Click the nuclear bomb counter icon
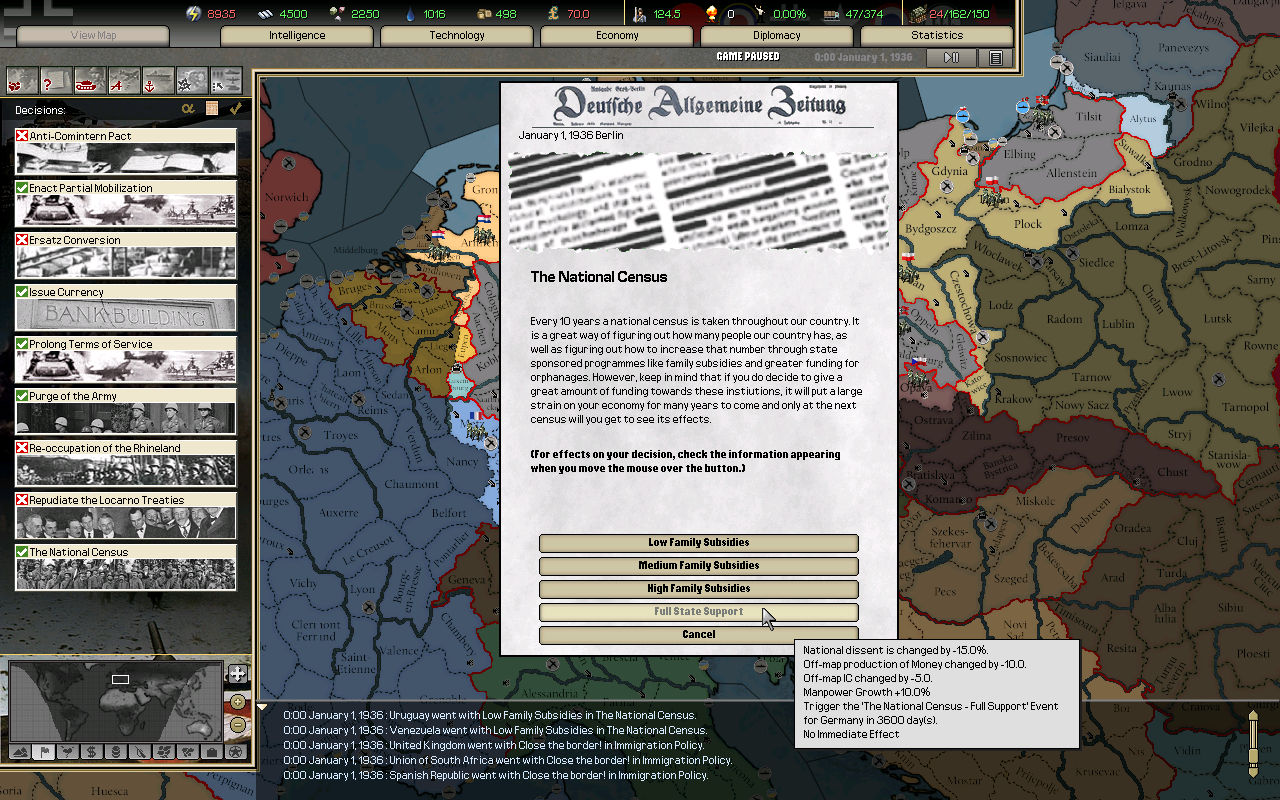Screen dimensions: 1280x800 (712, 14)
